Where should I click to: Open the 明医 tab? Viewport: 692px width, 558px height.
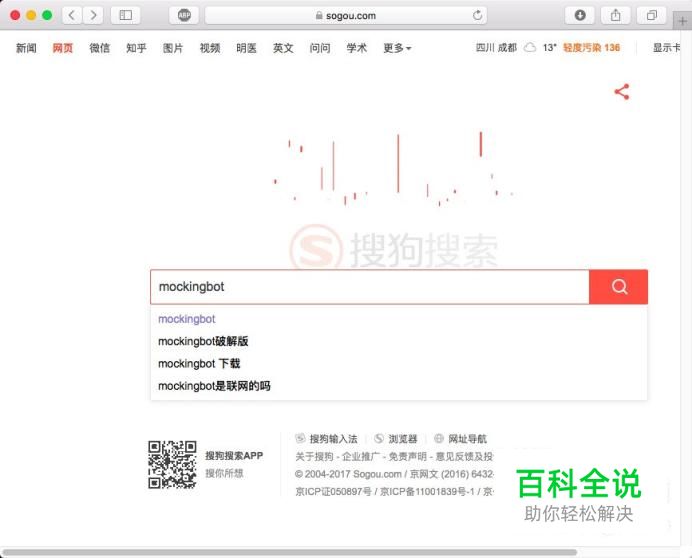tap(246, 48)
